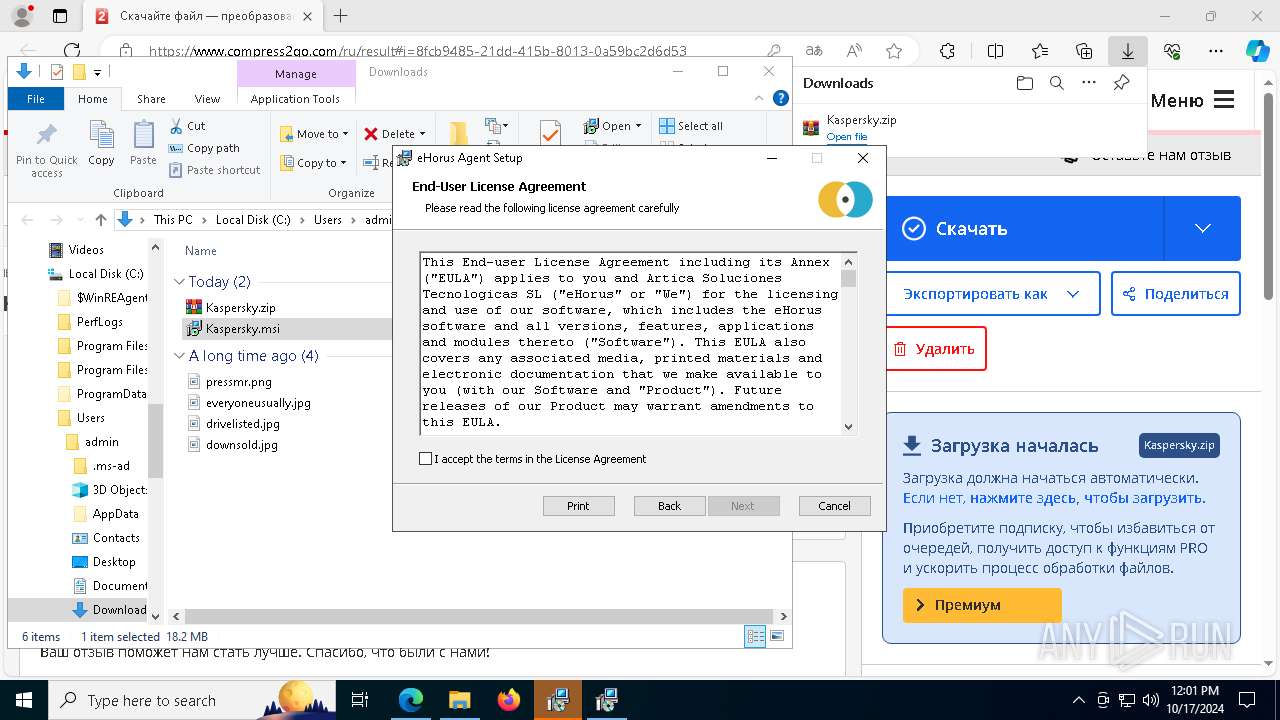The width and height of the screenshot is (1280, 720).
Task: Click the Поделиться button
Action: 1175,294
